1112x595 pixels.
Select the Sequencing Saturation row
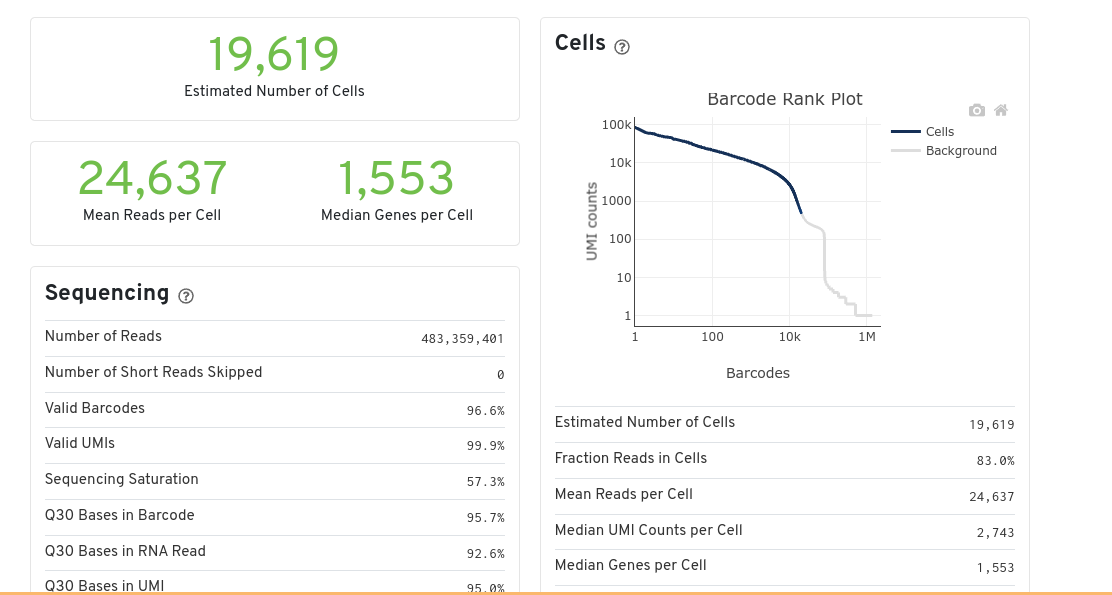274,481
